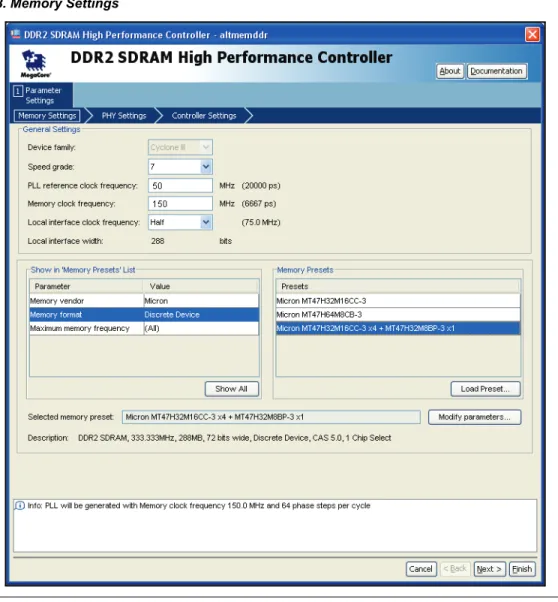
Task: Open the Documentation button
Action: [x=496, y=71]
